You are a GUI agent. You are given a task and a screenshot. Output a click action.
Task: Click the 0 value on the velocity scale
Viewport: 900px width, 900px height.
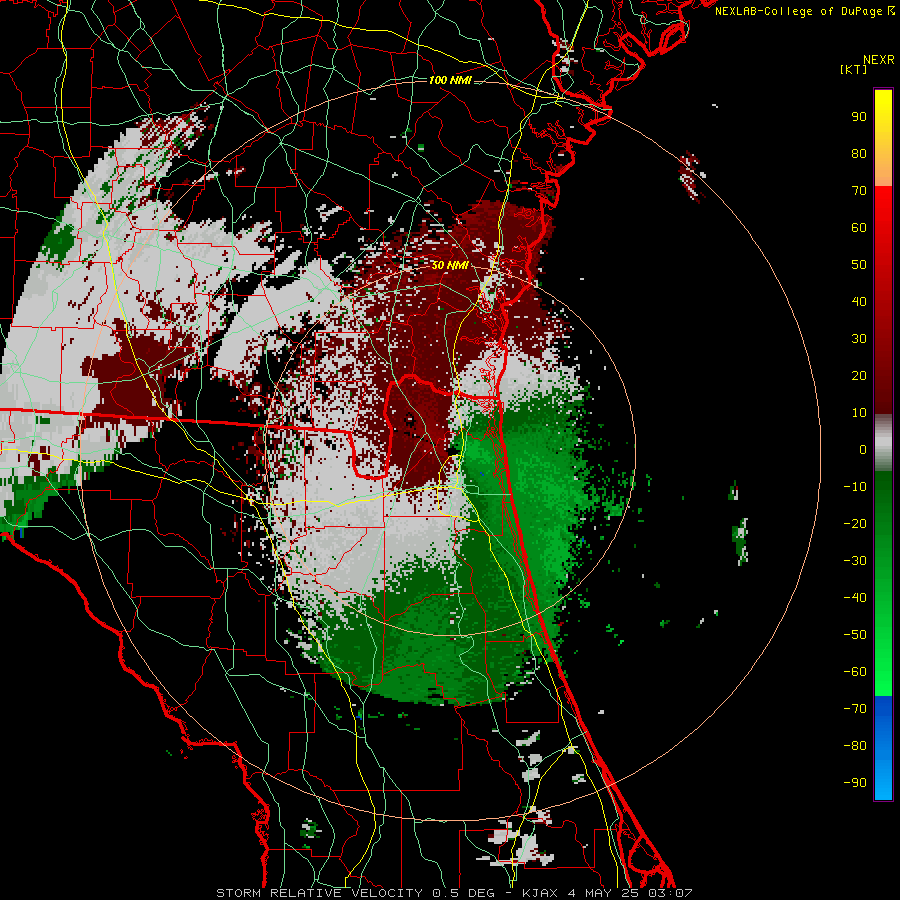[x=863, y=450]
